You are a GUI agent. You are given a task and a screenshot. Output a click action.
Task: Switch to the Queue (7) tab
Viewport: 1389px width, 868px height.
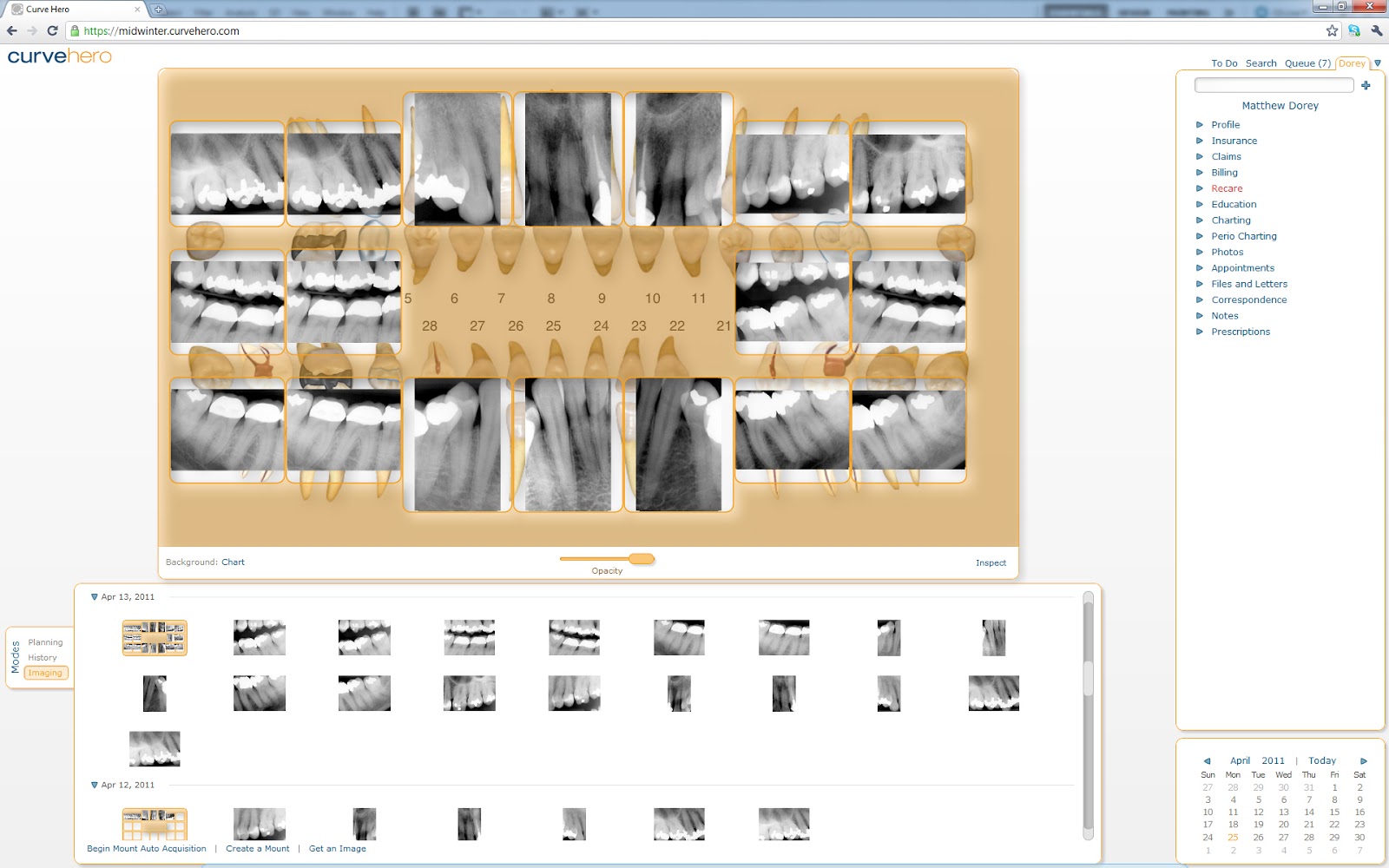tap(1305, 62)
